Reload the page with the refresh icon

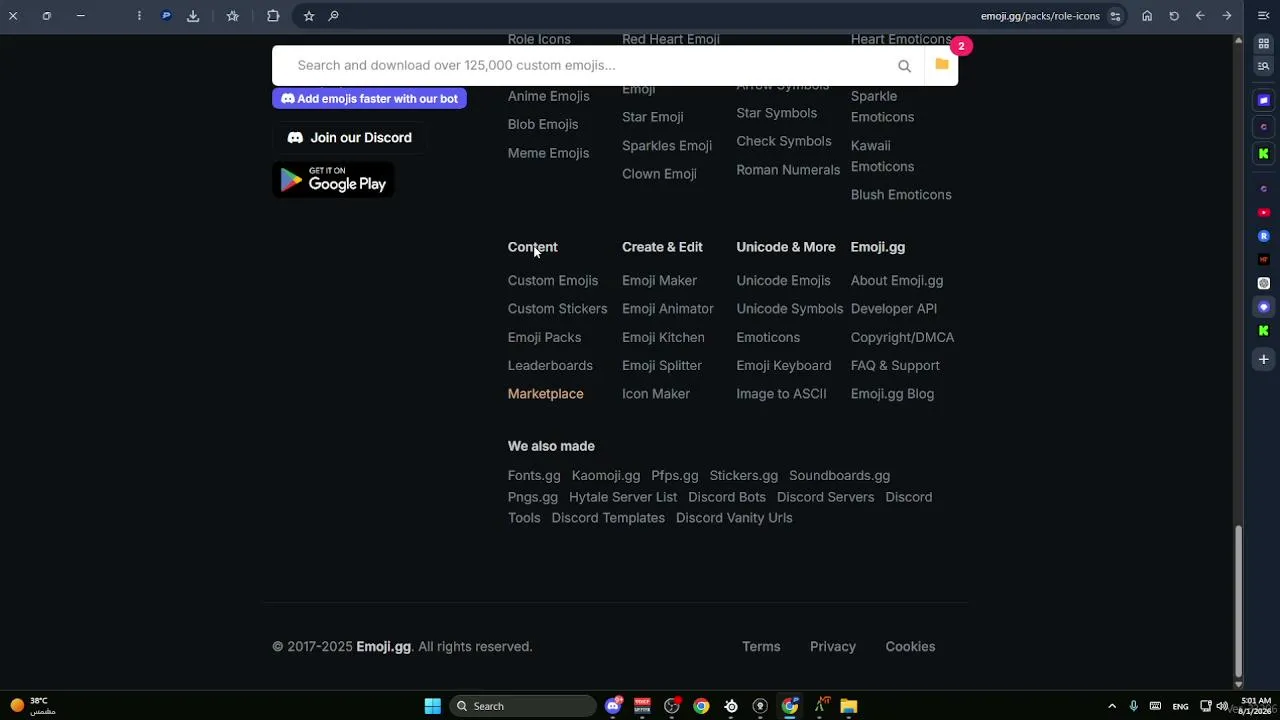1174,16
